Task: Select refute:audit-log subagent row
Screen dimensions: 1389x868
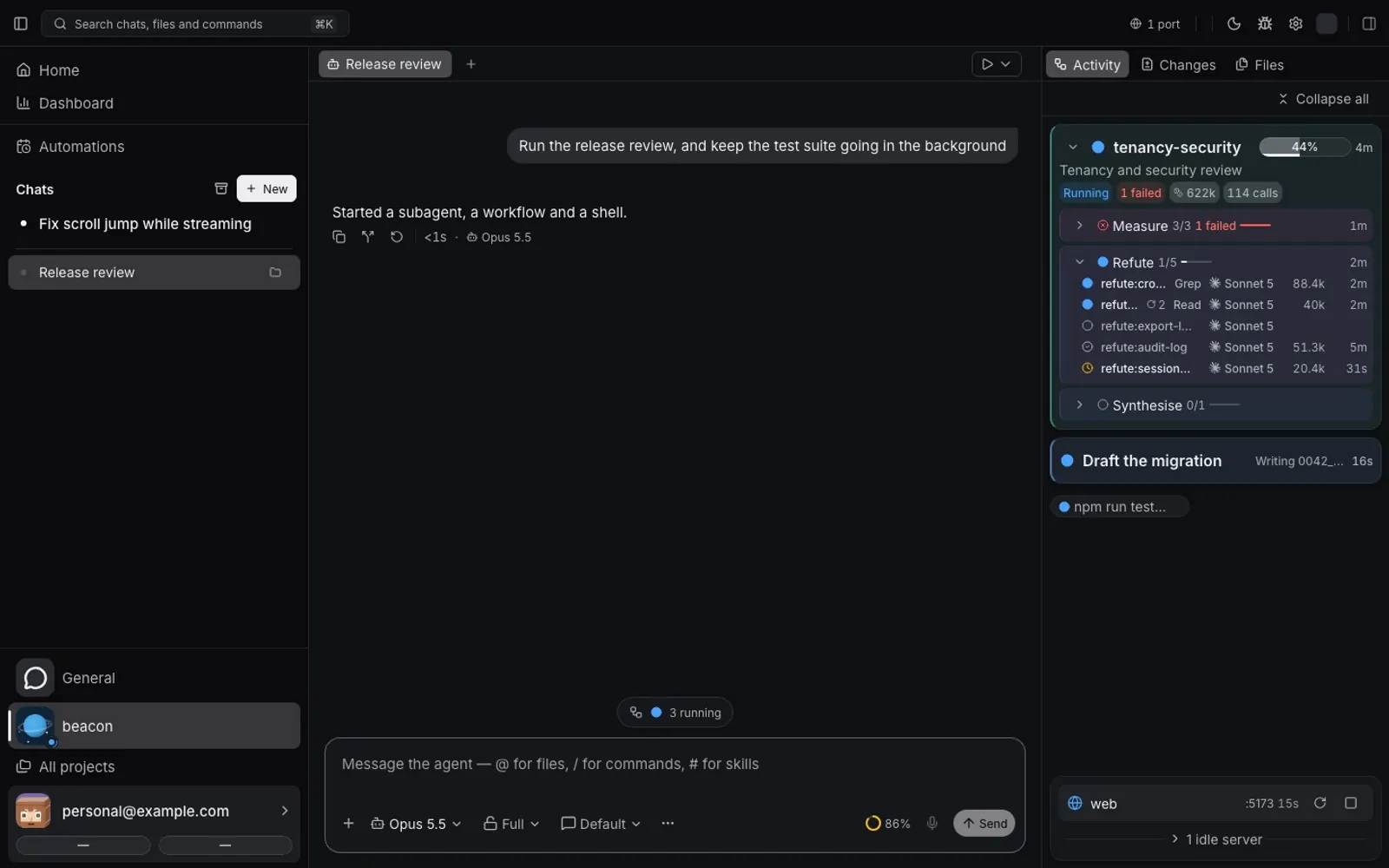Action: pos(1224,347)
